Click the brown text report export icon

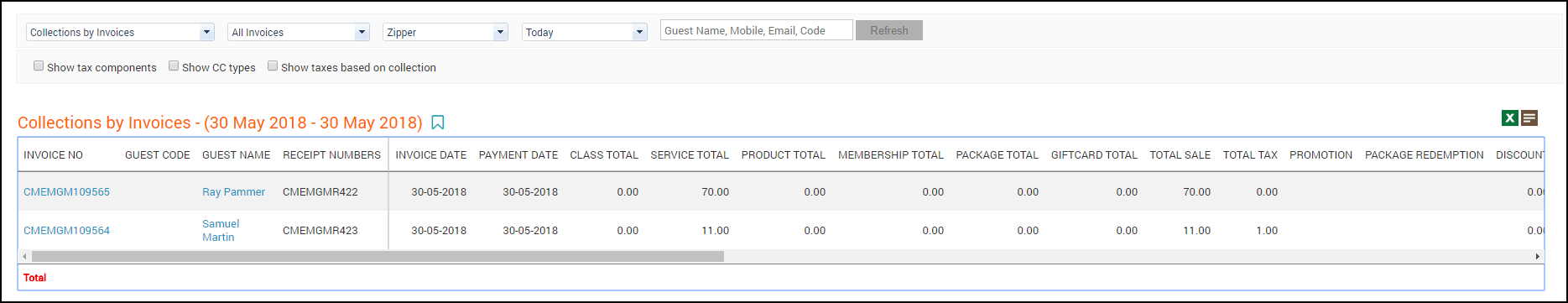1529,118
